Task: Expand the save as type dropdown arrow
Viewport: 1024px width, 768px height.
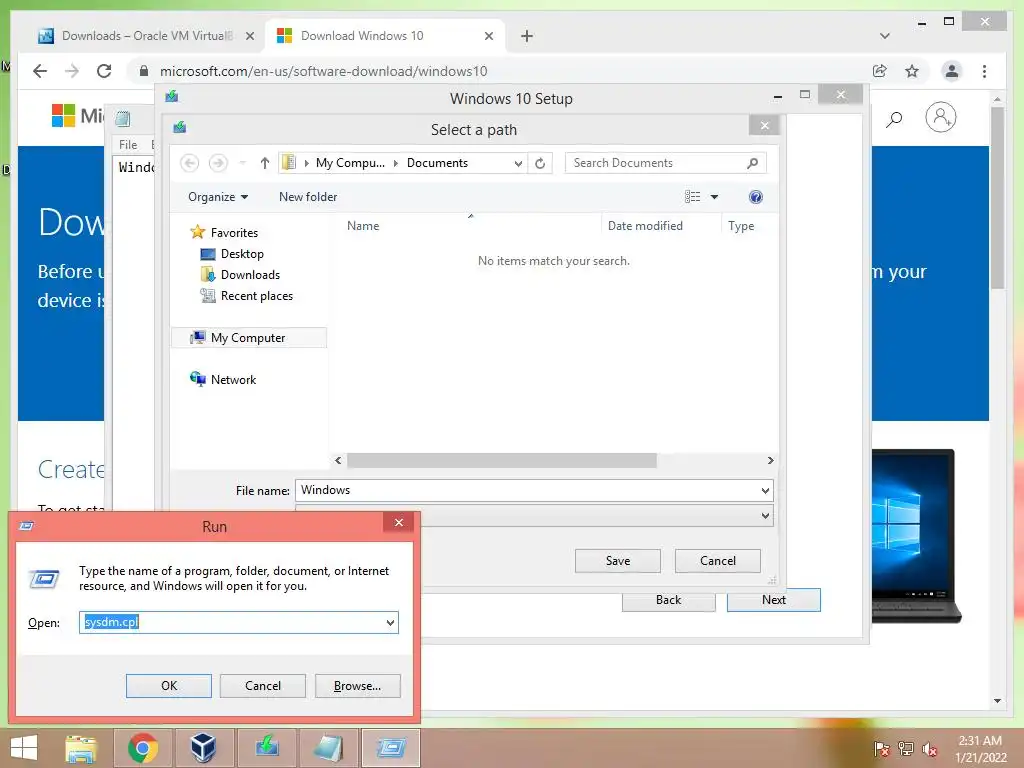Action: coord(765,516)
